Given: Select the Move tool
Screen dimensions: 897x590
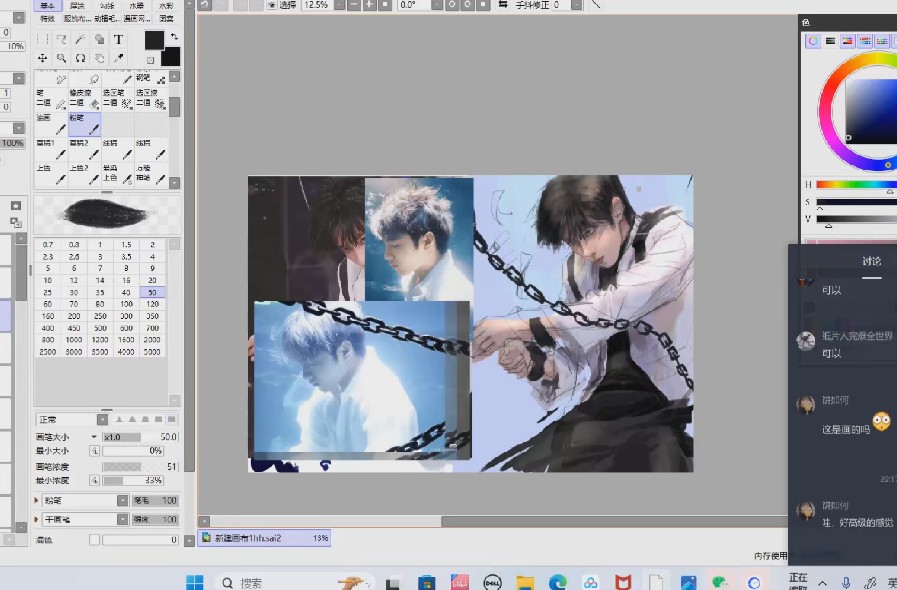Looking at the screenshot, I should [x=42, y=59].
